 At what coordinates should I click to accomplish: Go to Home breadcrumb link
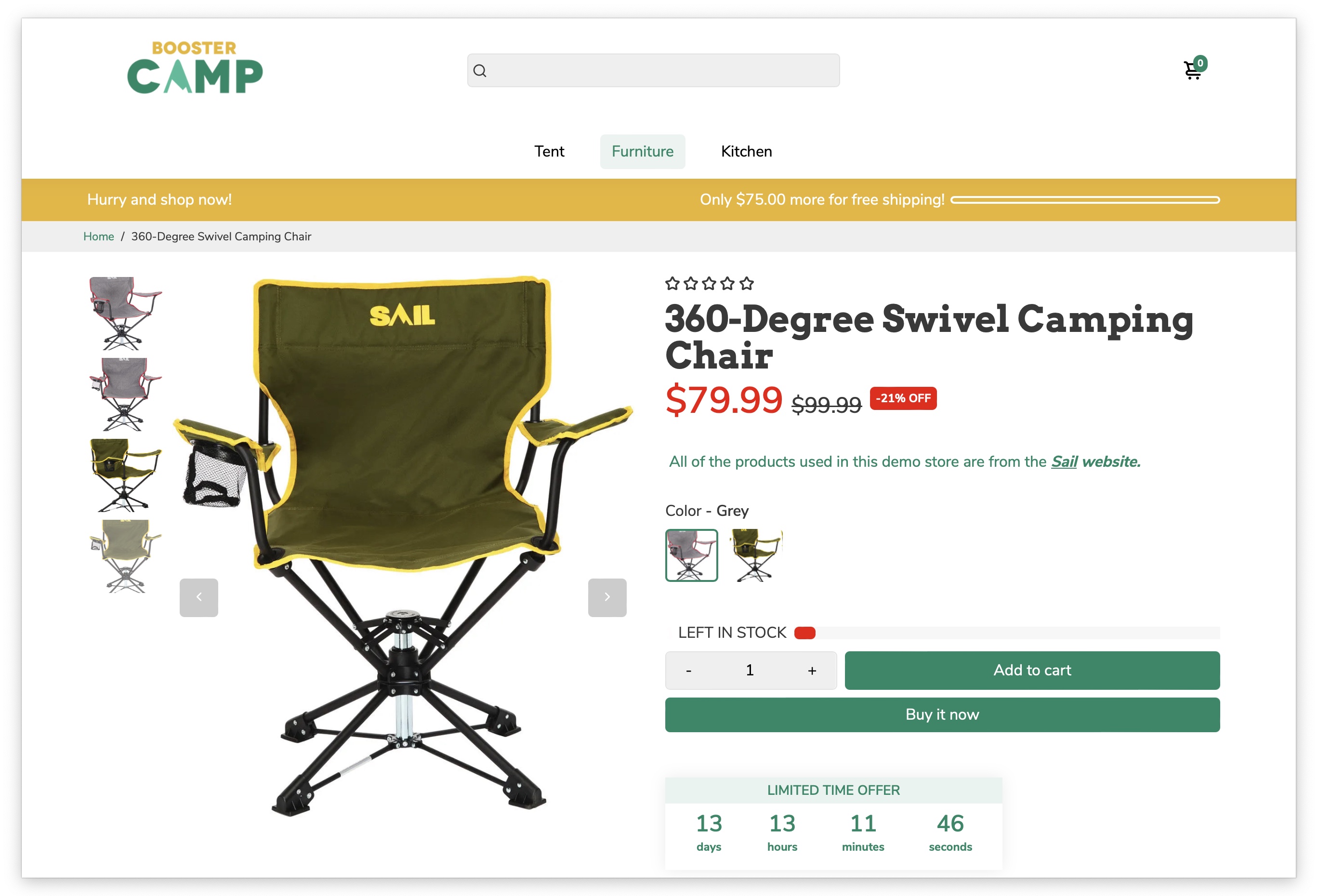(99, 237)
